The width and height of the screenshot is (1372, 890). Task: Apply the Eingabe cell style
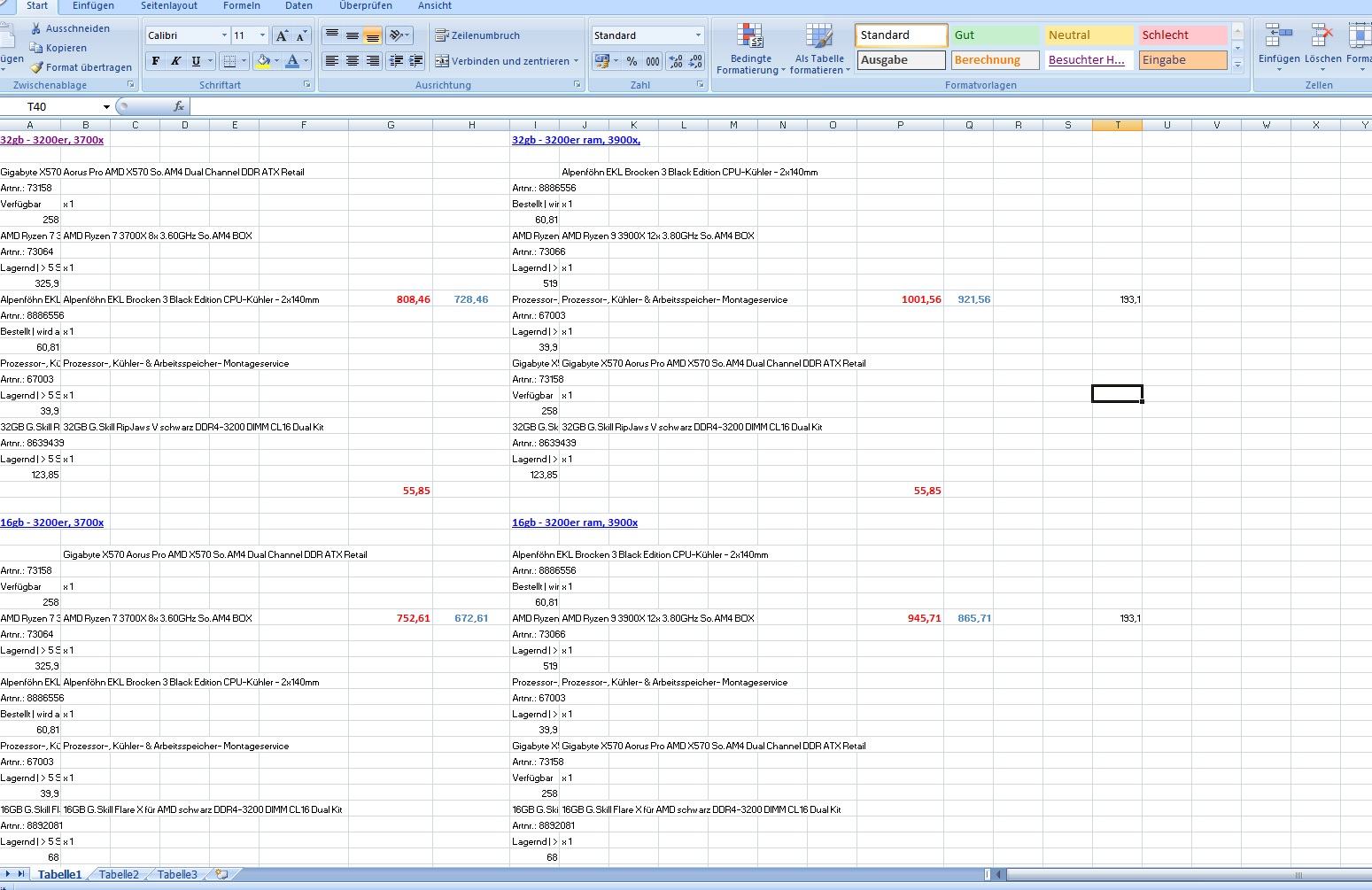pos(1182,60)
